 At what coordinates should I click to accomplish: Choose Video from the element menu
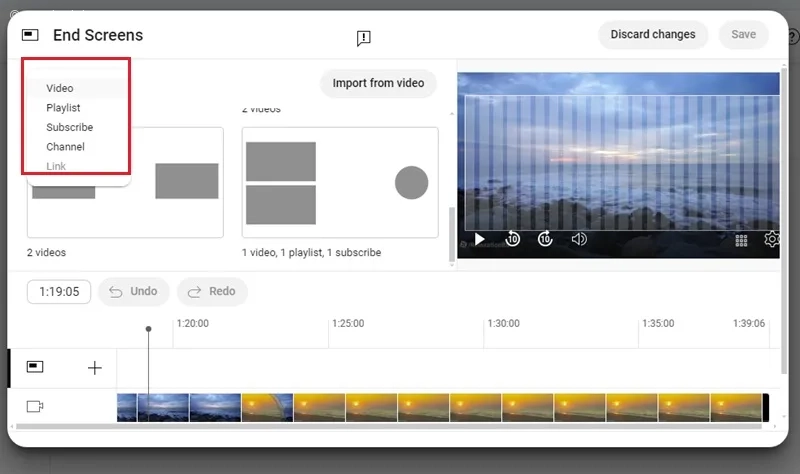pyautogui.click(x=60, y=88)
